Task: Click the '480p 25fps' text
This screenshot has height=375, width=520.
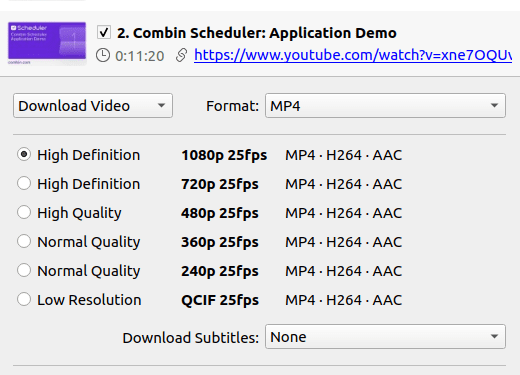Action: [x=220, y=213]
